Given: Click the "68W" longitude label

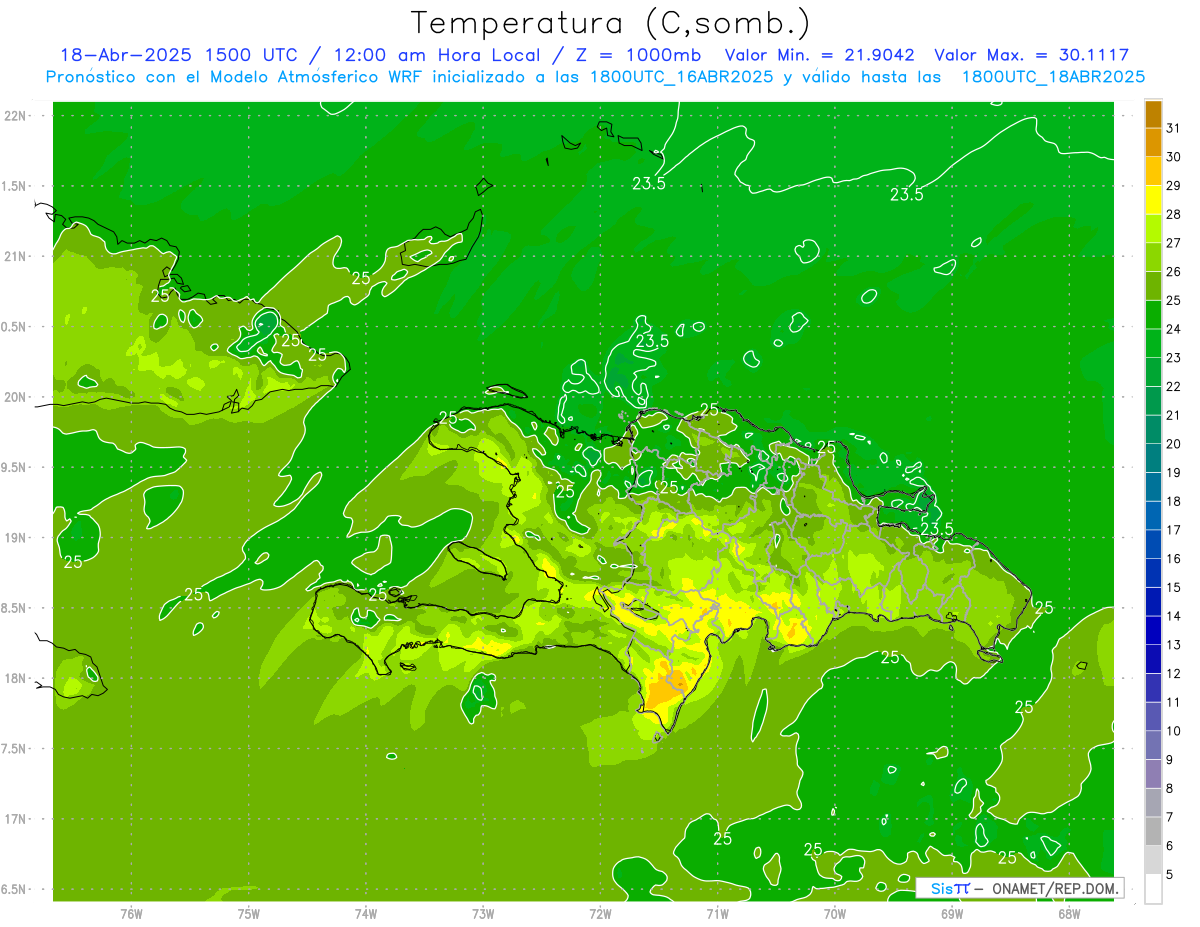Looking at the screenshot, I should pyautogui.click(x=1068, y=914).
